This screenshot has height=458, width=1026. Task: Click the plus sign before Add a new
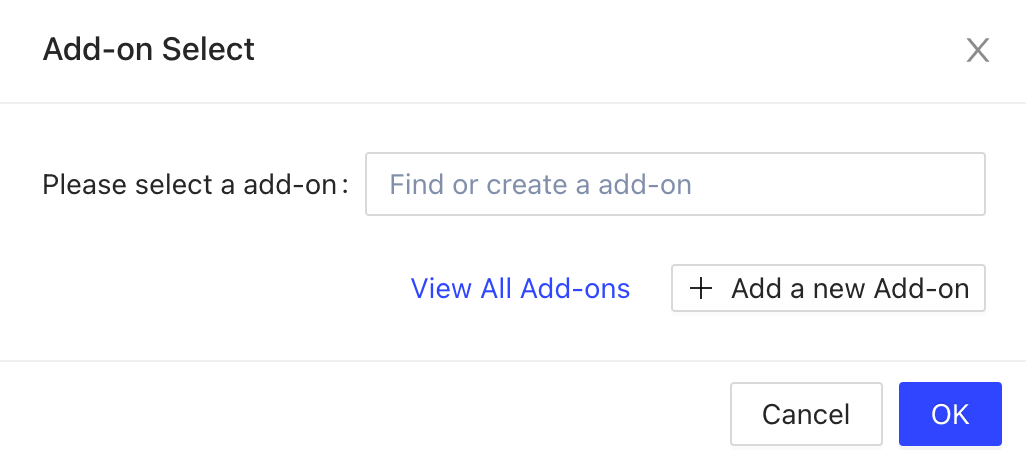coord(702,289)
